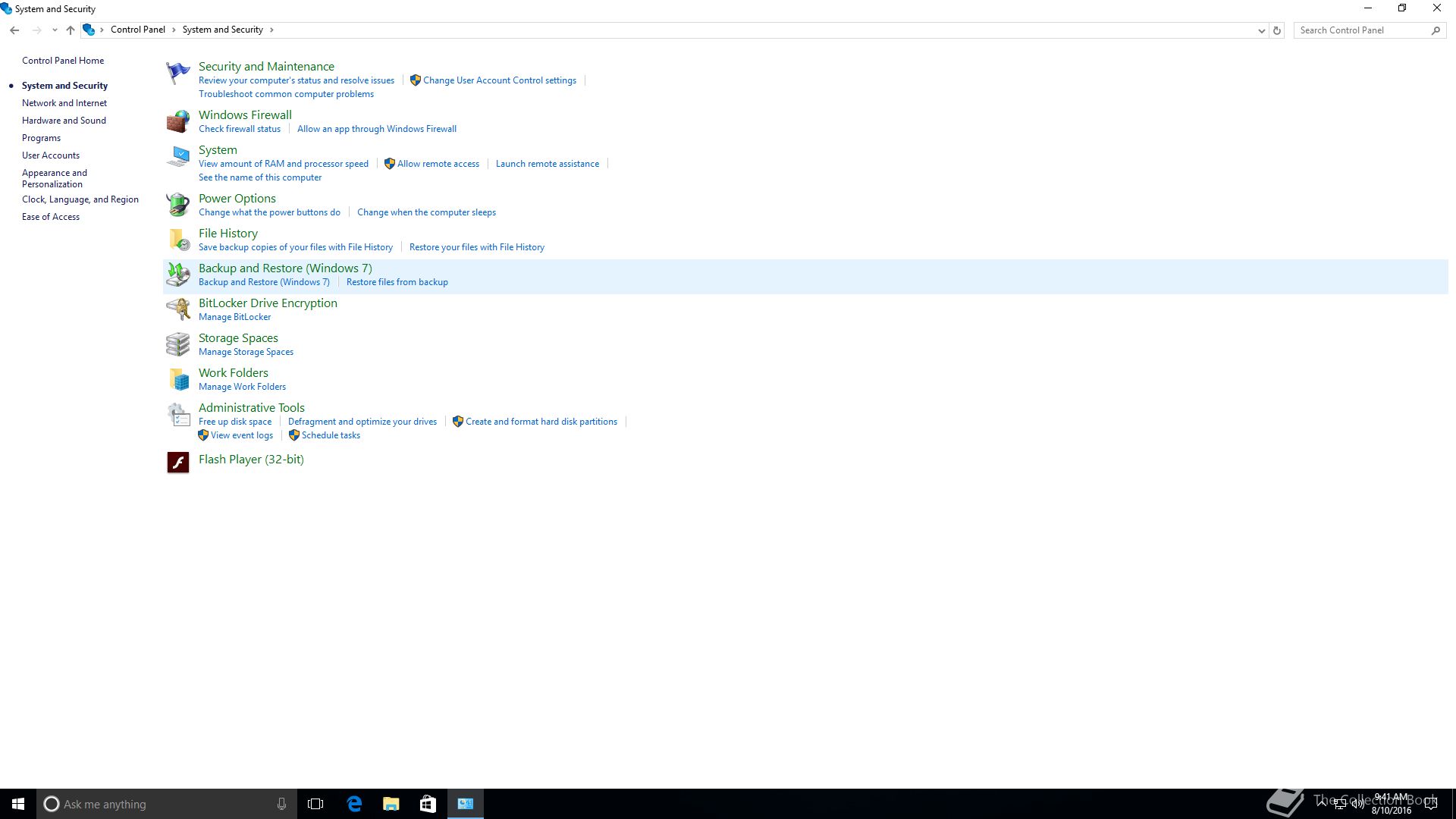Click the Control Panel breadcrumb in address bar
The image size is (1456, 819).
point(138,30)
